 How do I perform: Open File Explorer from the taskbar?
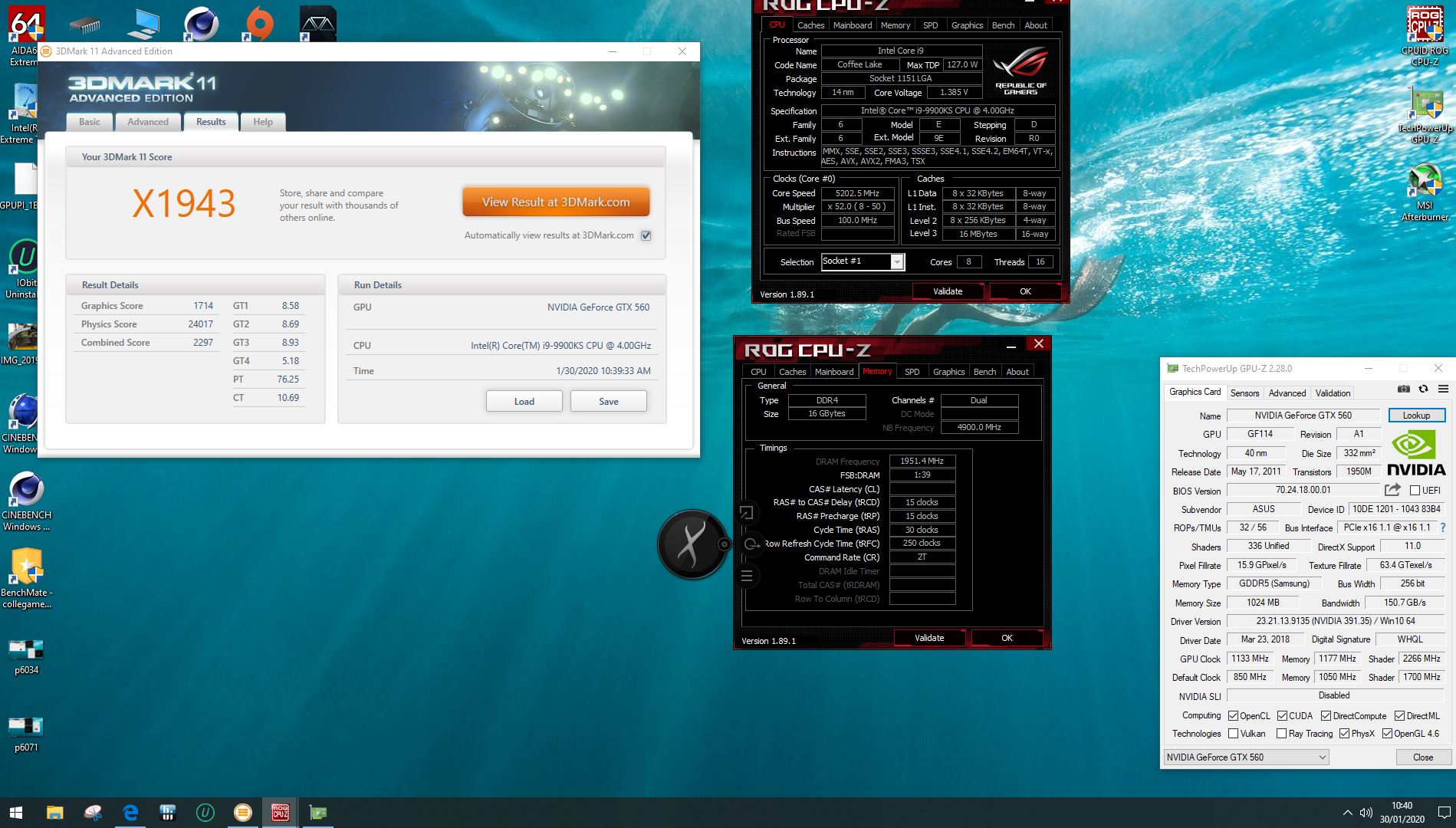54,813
